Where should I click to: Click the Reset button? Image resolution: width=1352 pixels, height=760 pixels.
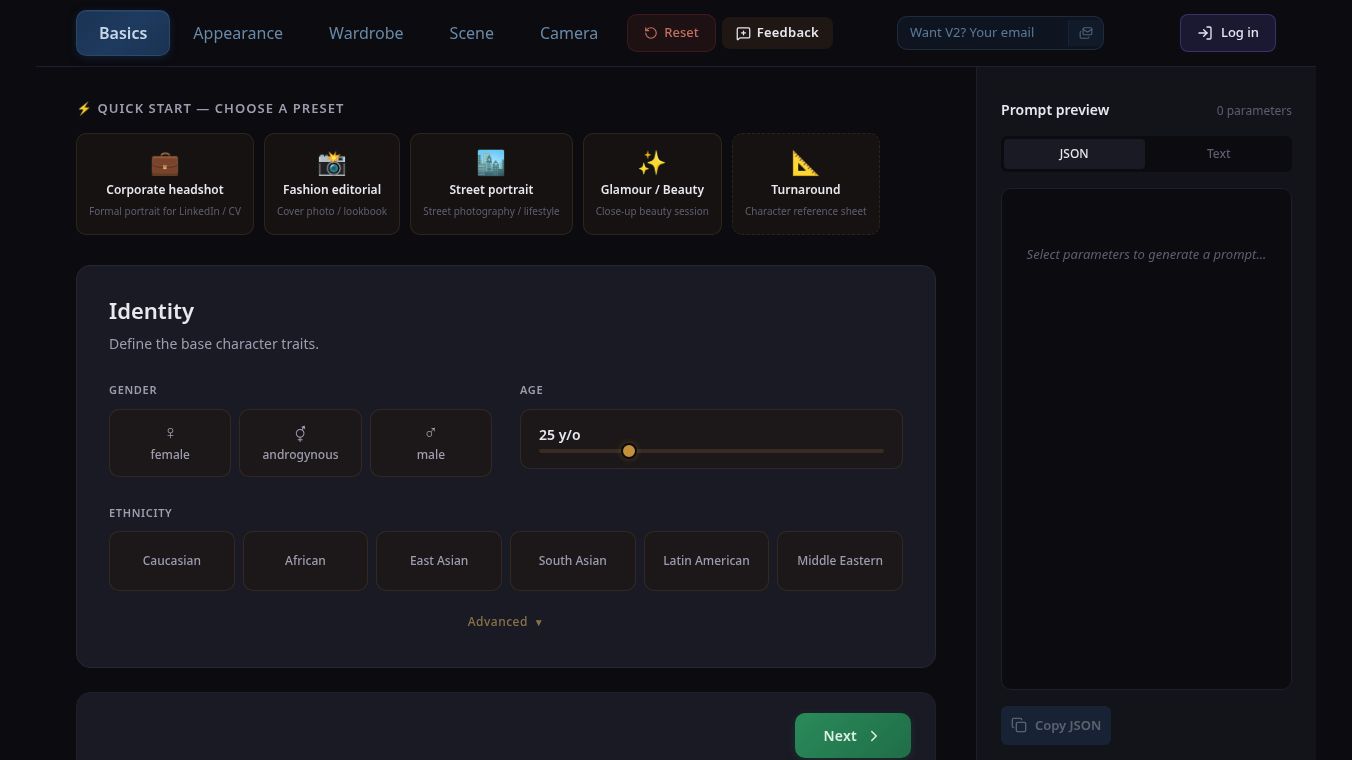coord(671,33)
